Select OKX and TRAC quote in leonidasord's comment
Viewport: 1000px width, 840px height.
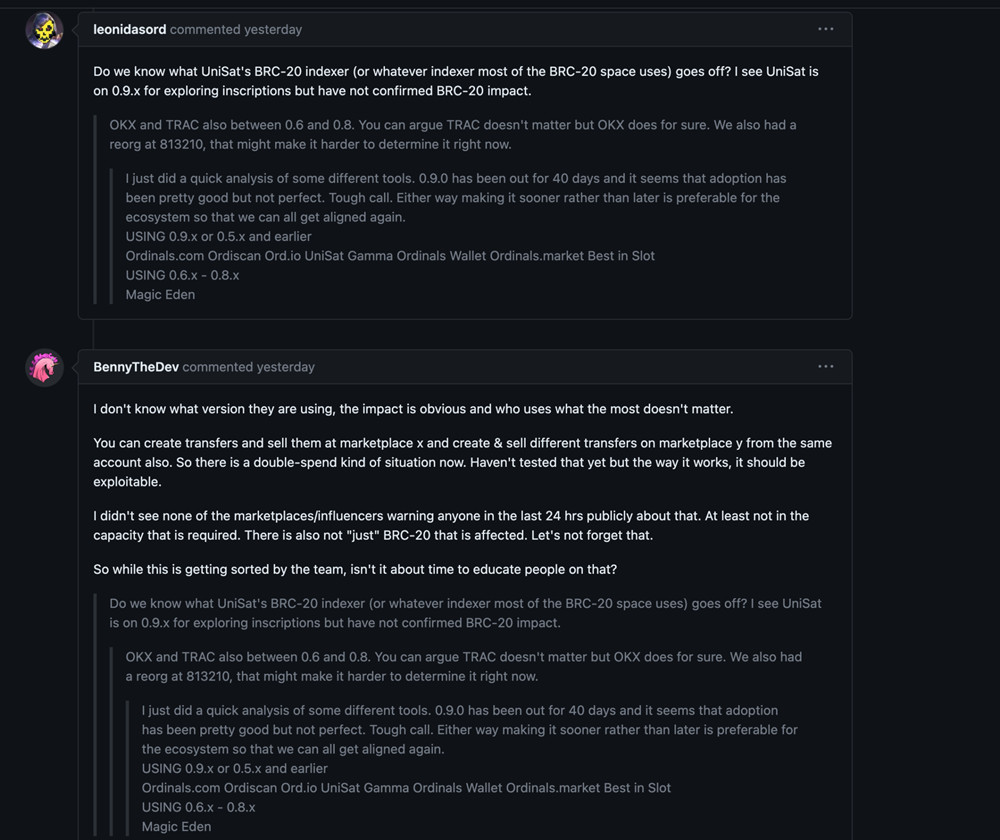pos(453,135)
